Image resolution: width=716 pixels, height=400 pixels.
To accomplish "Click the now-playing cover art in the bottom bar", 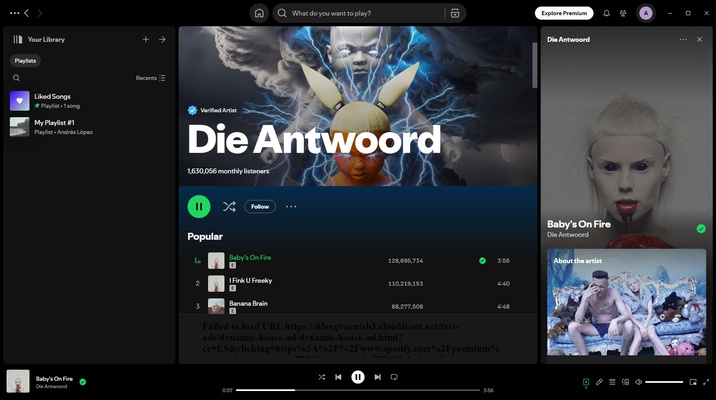I will point(18,381).
